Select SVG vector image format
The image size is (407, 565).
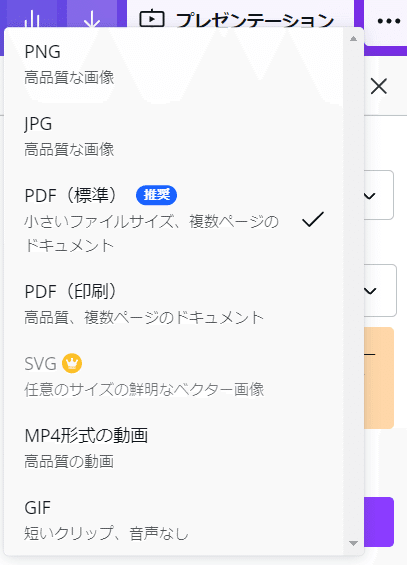[x=174, y=376]
